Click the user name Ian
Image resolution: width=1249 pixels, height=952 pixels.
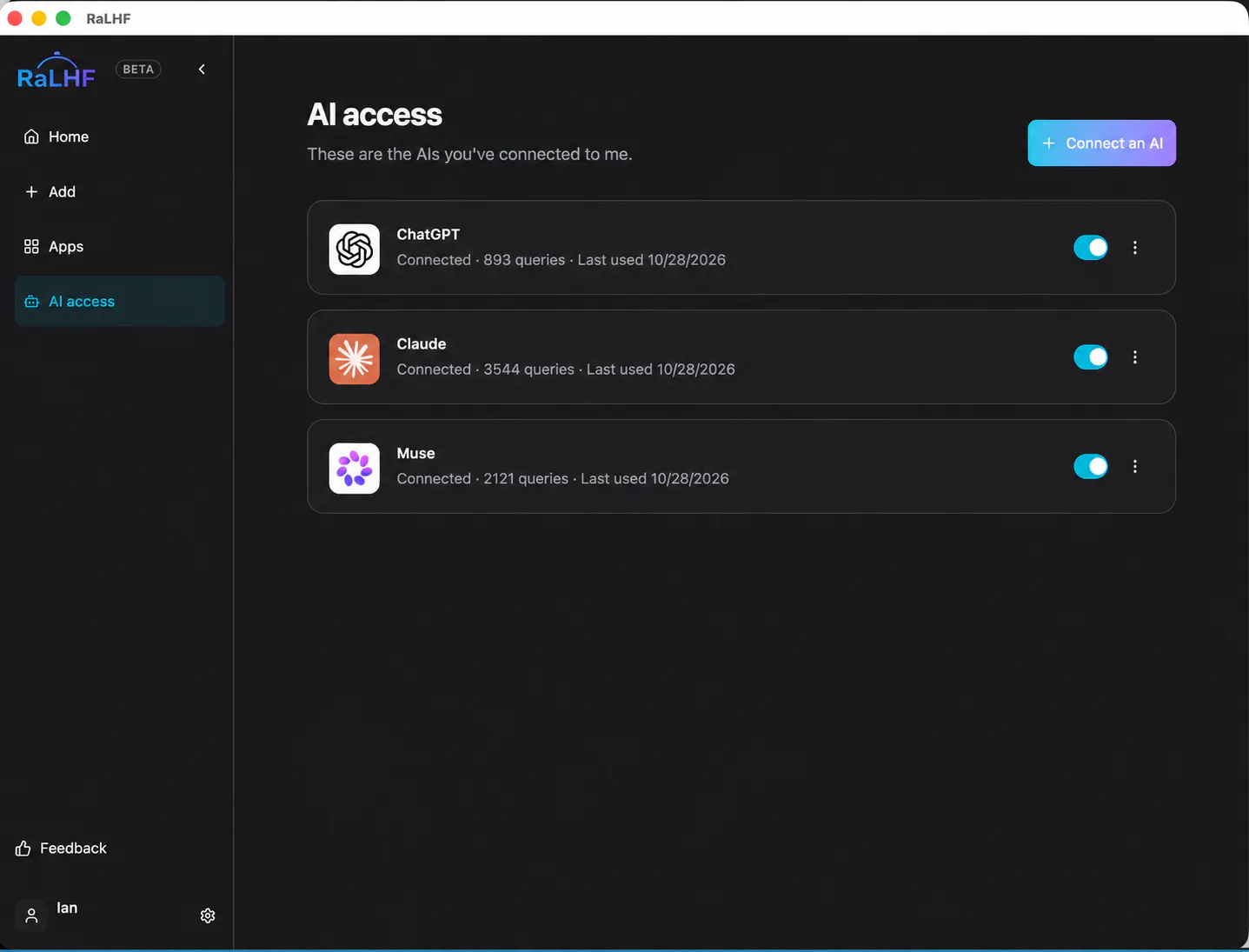click(67, 908)
